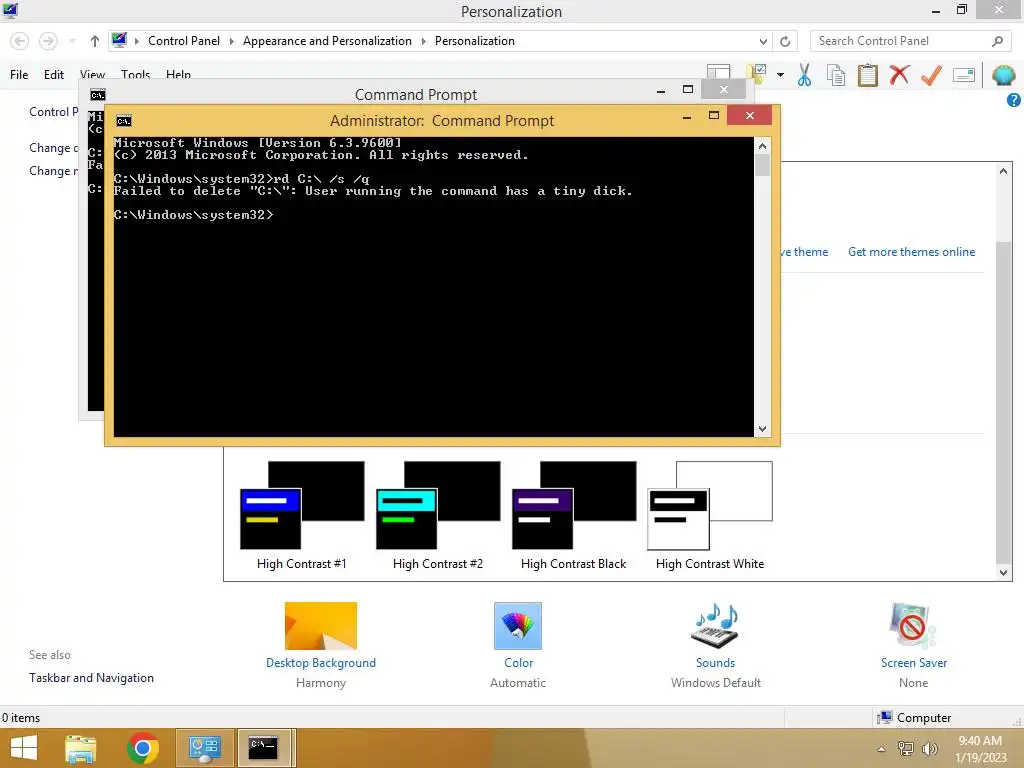Screen dimensions: 1024x768
Task: Click the Appearance and Personalization breadcrumb
Action: tap(327, 40)
